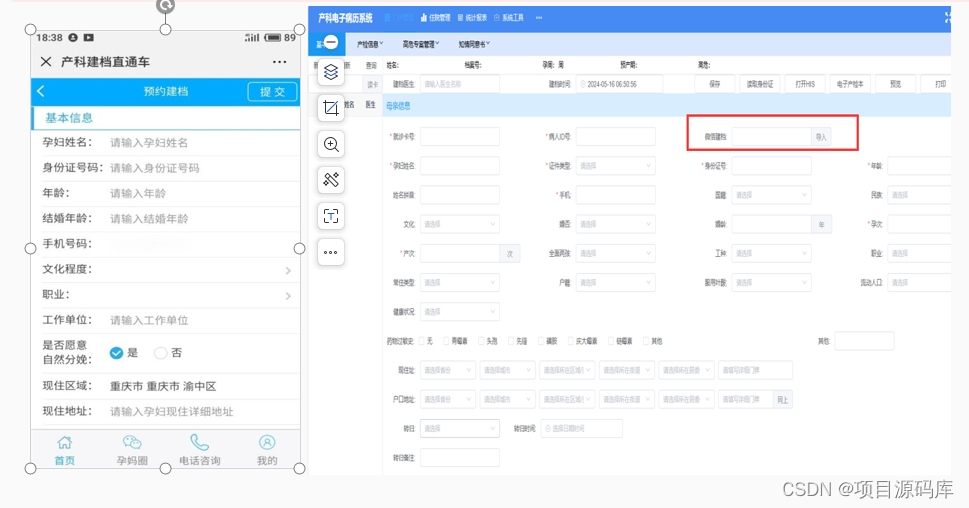Screen dimensions: 969x508
Task: Check the 其他 allergy checkbox
Action: click(646, 341)
